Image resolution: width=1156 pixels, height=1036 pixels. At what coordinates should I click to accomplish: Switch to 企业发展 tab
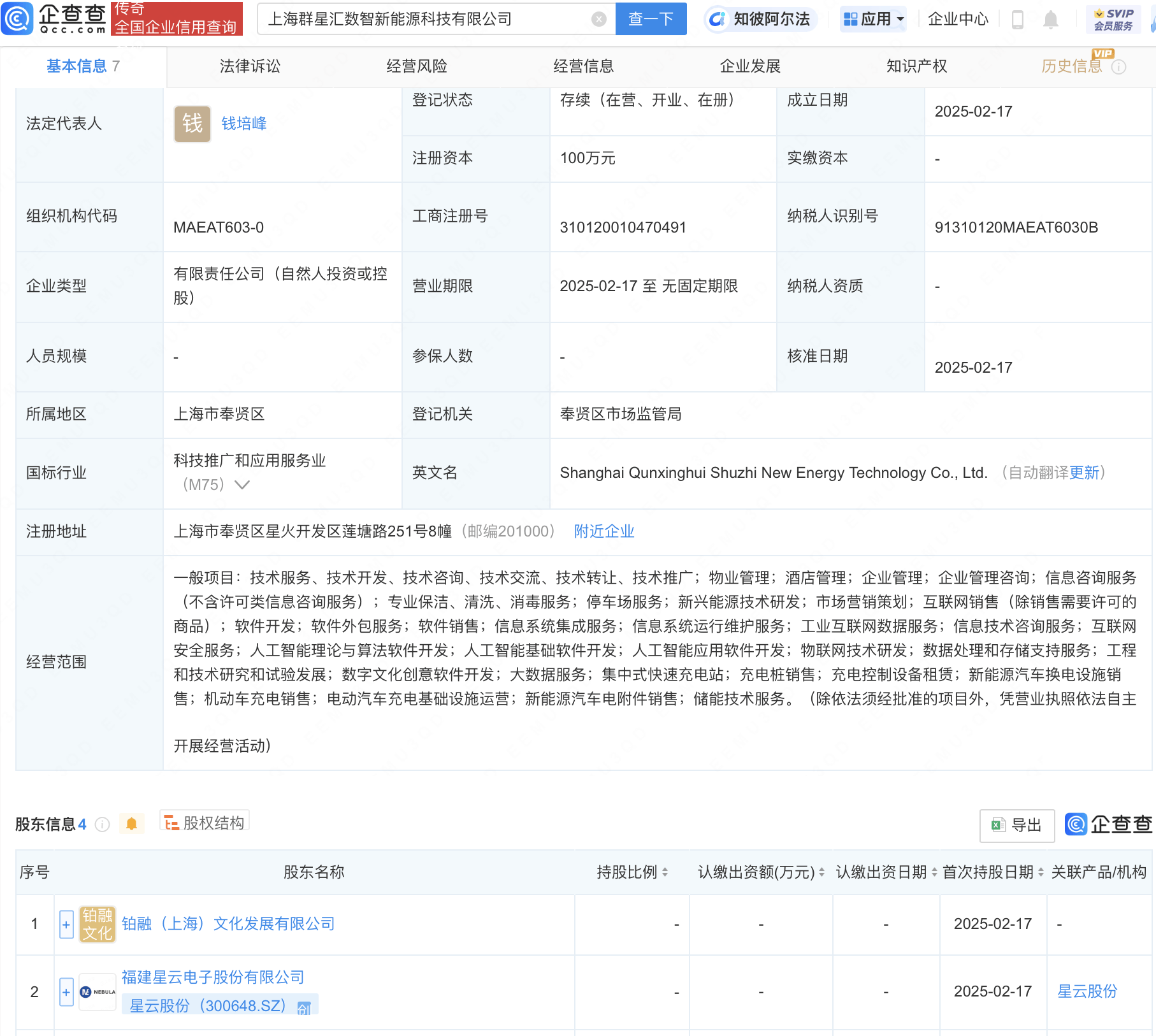pos(750,66)
